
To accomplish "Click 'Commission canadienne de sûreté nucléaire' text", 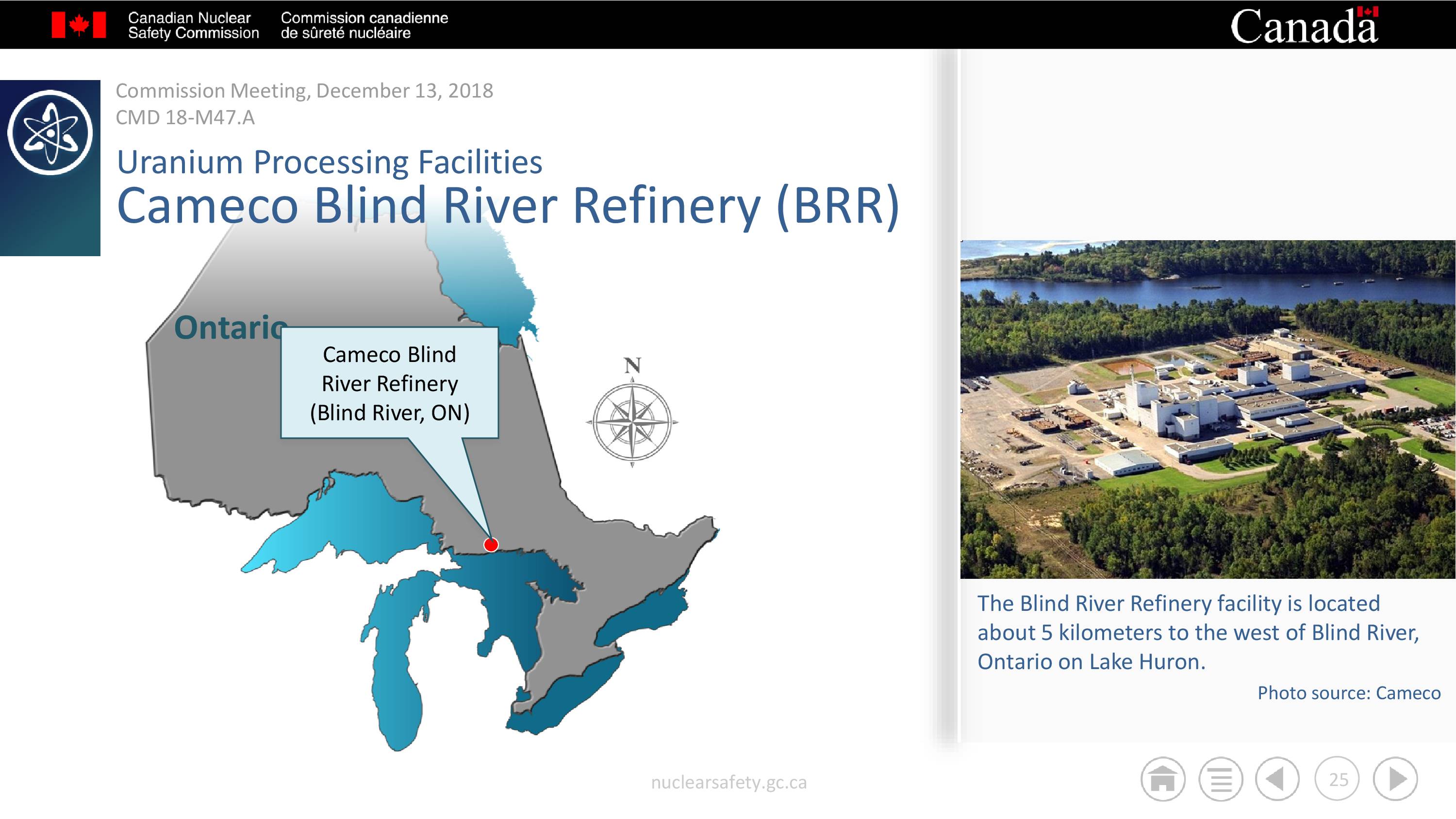I will (x=364, y=25).
